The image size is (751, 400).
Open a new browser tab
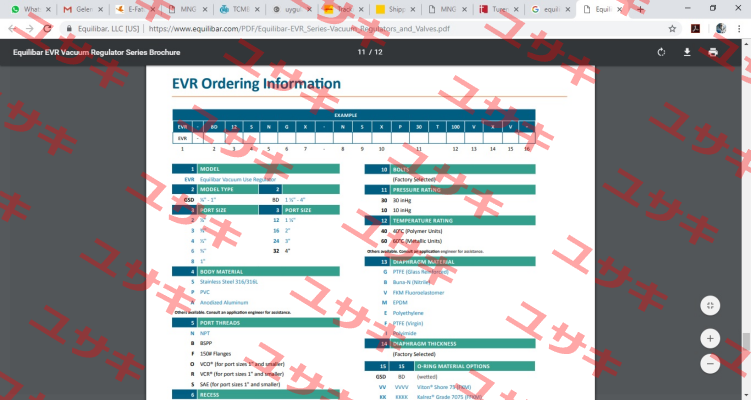click(640, 9)
